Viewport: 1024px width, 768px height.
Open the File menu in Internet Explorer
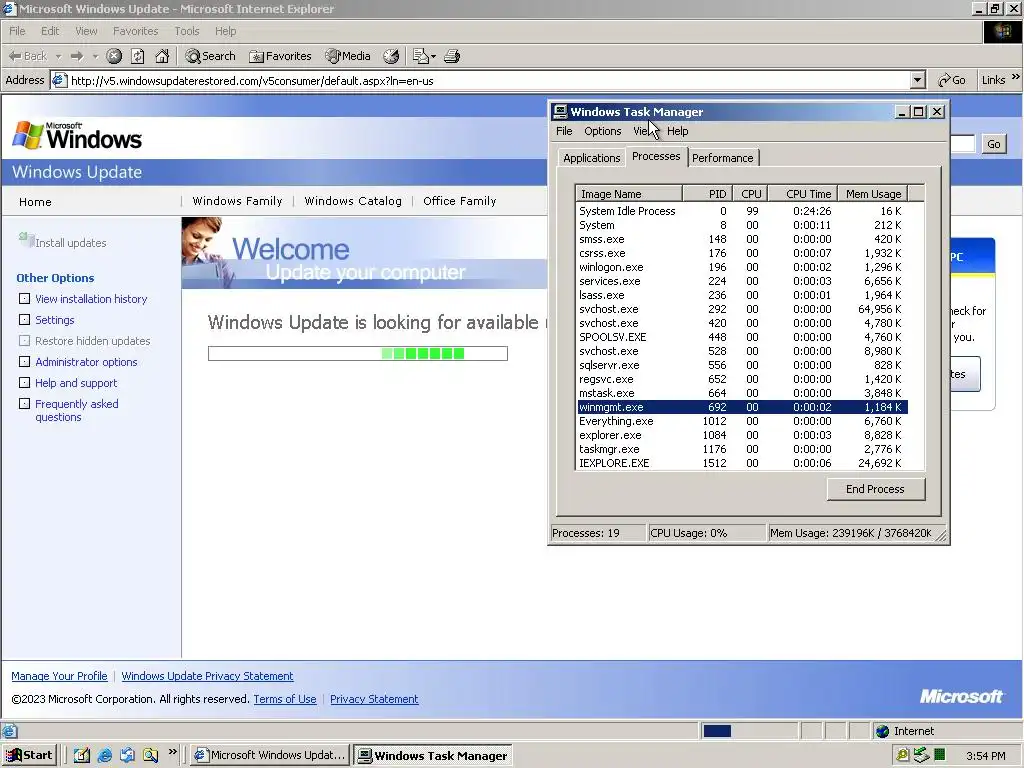tap(17, 31)
